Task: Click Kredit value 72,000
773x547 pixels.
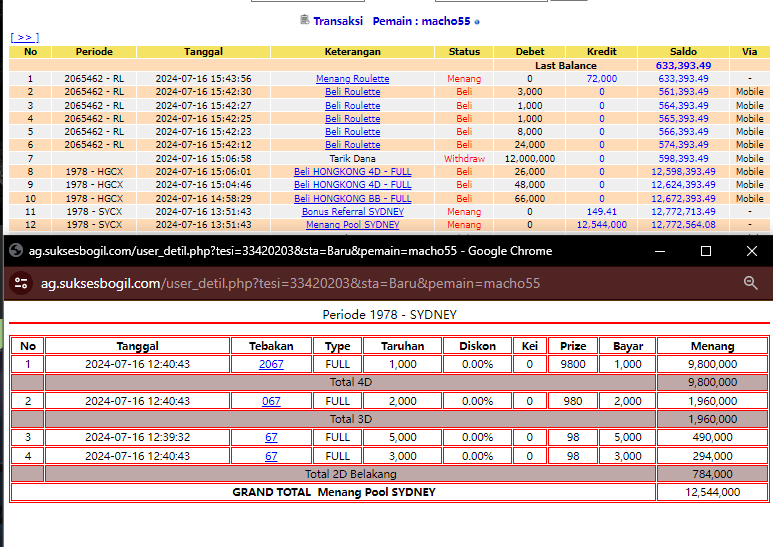Action: click(601, 79)
